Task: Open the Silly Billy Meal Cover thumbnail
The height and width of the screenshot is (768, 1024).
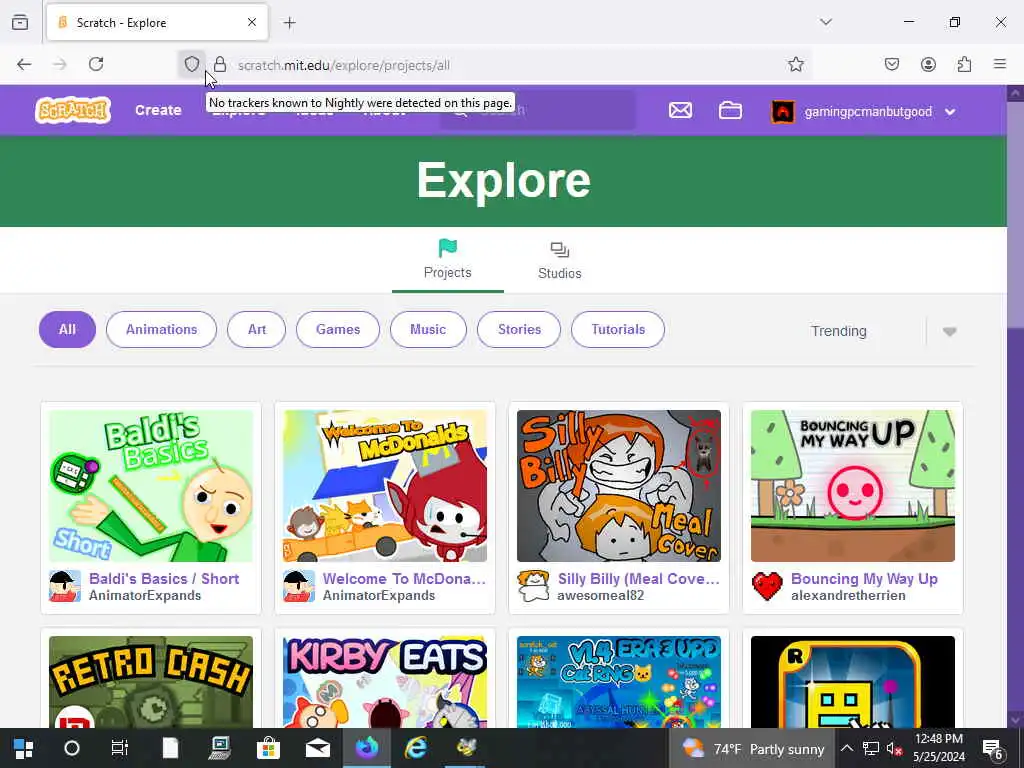Action: 618,486
